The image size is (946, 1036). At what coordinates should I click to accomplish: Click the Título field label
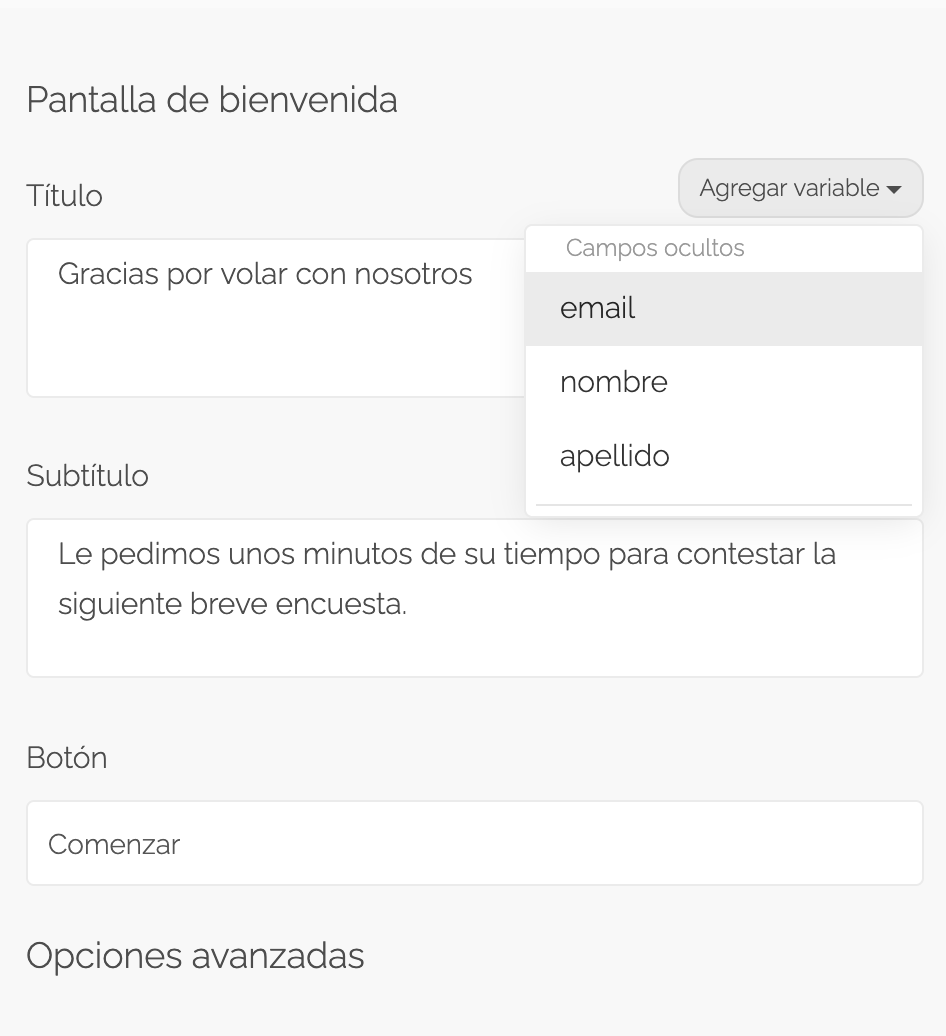coord(65,196)
